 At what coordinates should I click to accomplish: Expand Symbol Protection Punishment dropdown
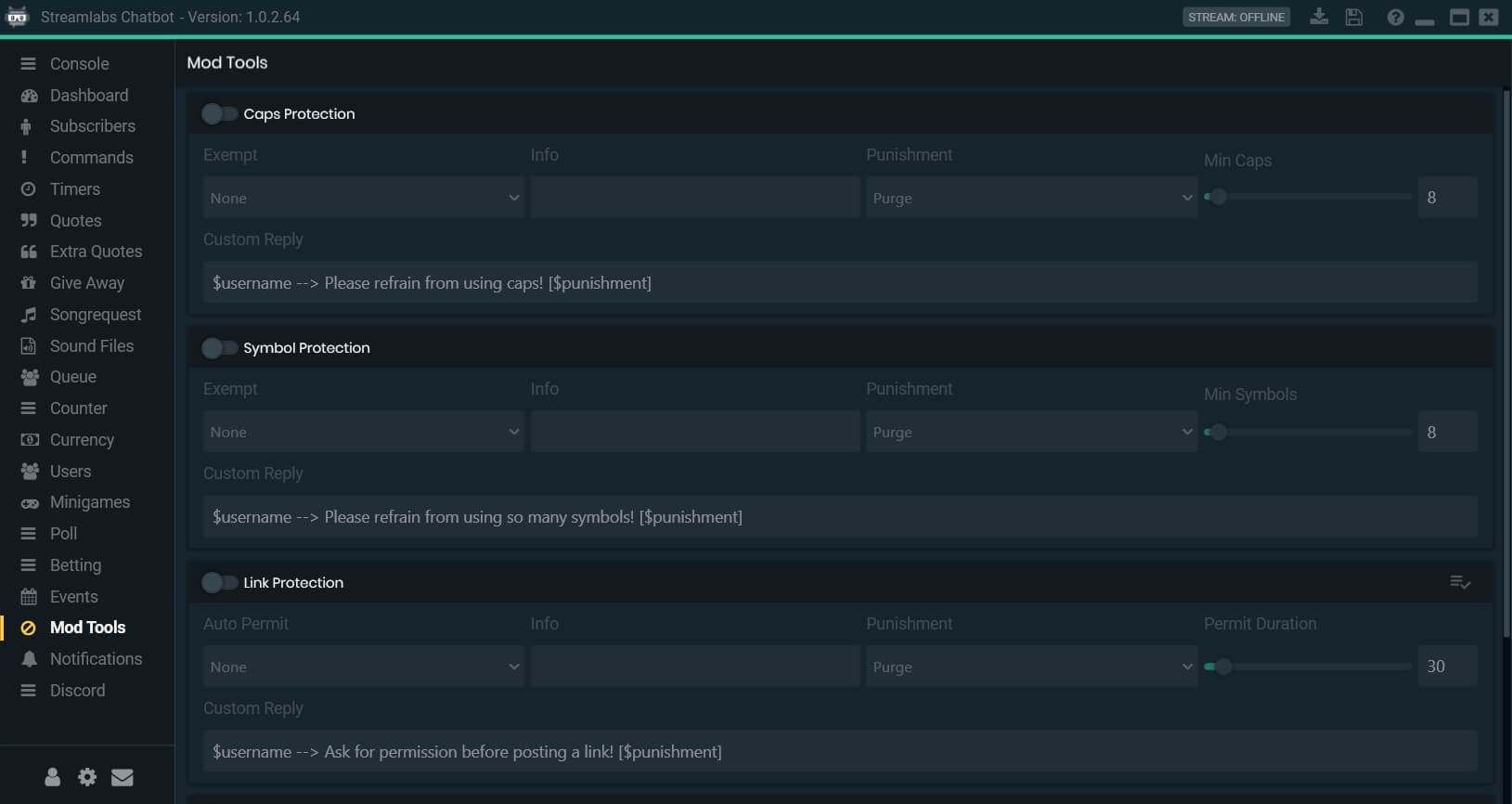[x=1031, y=432]
